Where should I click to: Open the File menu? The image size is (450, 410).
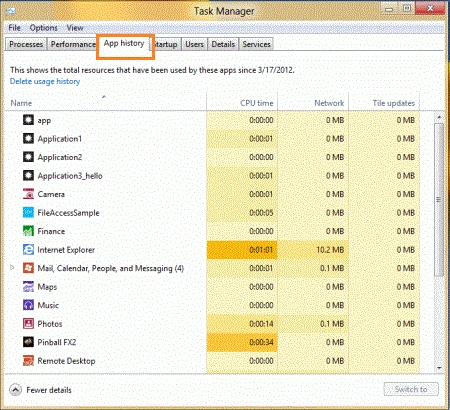click(14, 28)
